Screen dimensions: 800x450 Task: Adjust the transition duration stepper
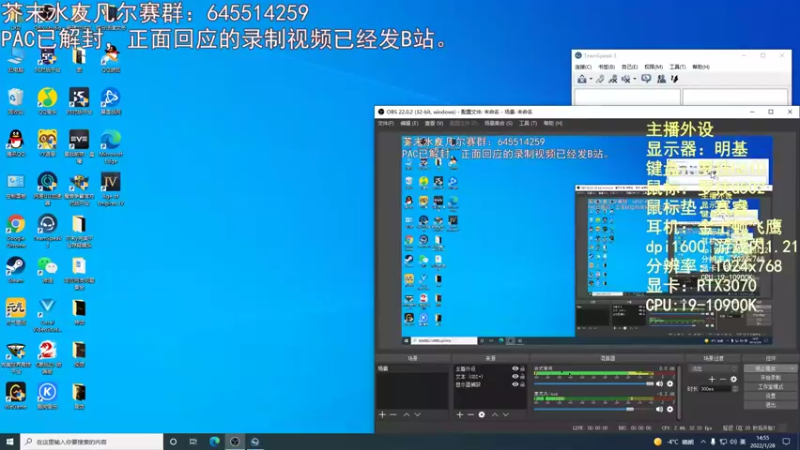[x=735, y=389]
